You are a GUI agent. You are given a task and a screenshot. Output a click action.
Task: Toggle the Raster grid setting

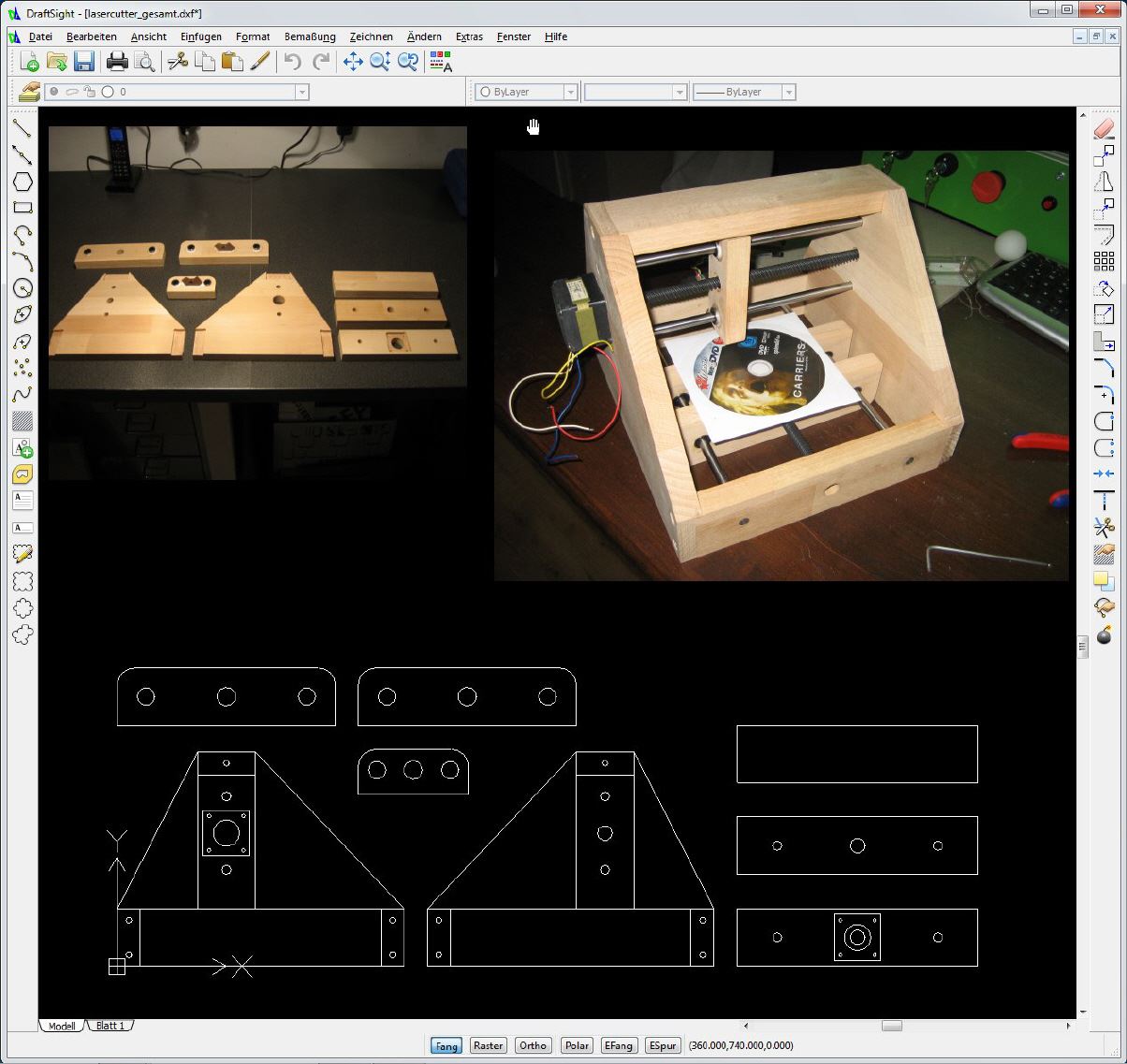pos(489,1045)
